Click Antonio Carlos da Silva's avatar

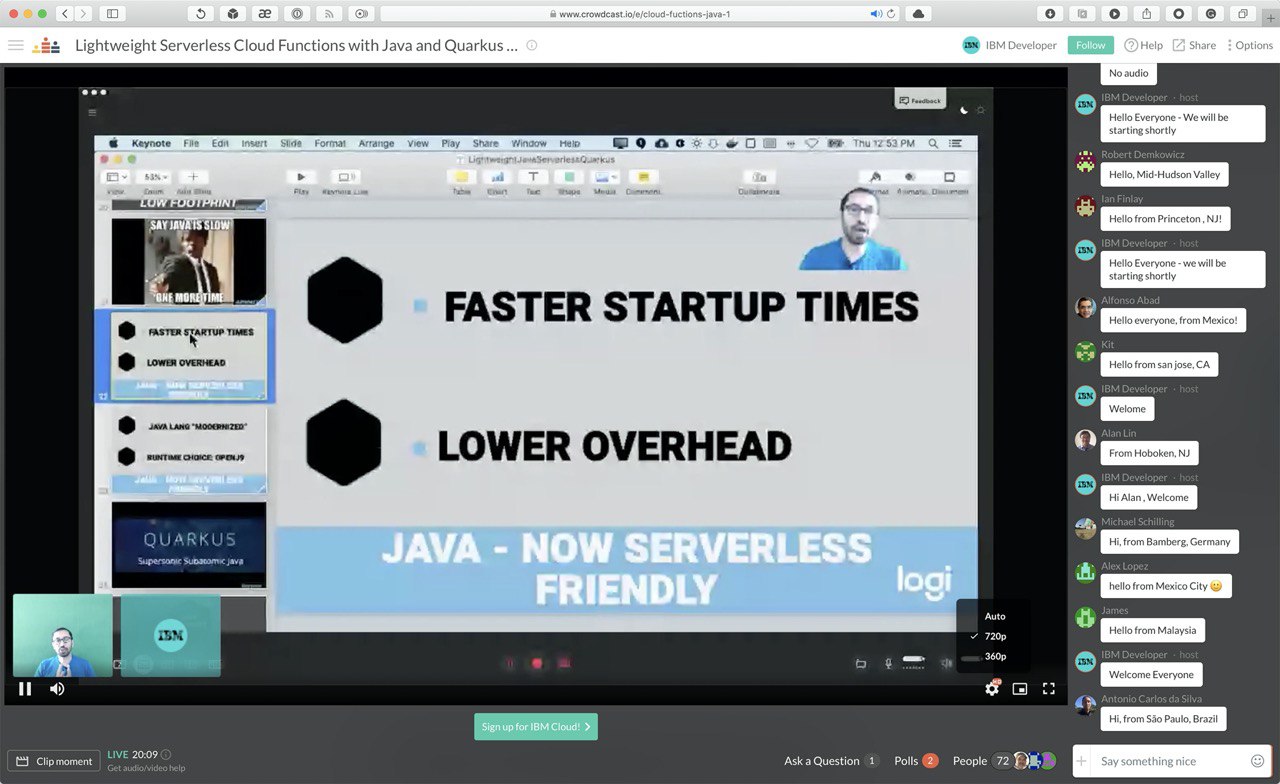pos(1085,706)
